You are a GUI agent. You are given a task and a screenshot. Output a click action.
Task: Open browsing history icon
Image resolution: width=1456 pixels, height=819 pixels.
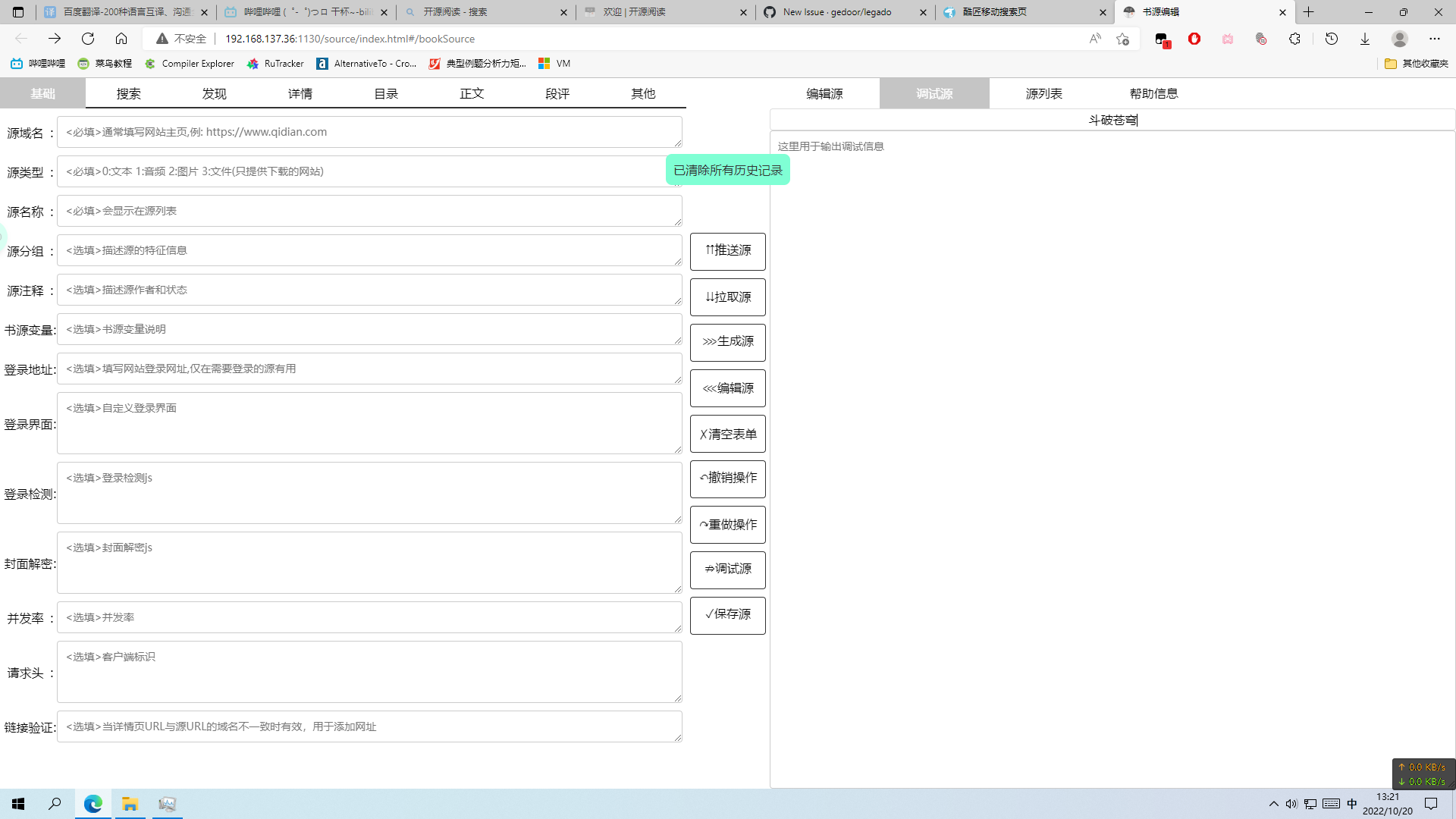(x=1332, y=38)
